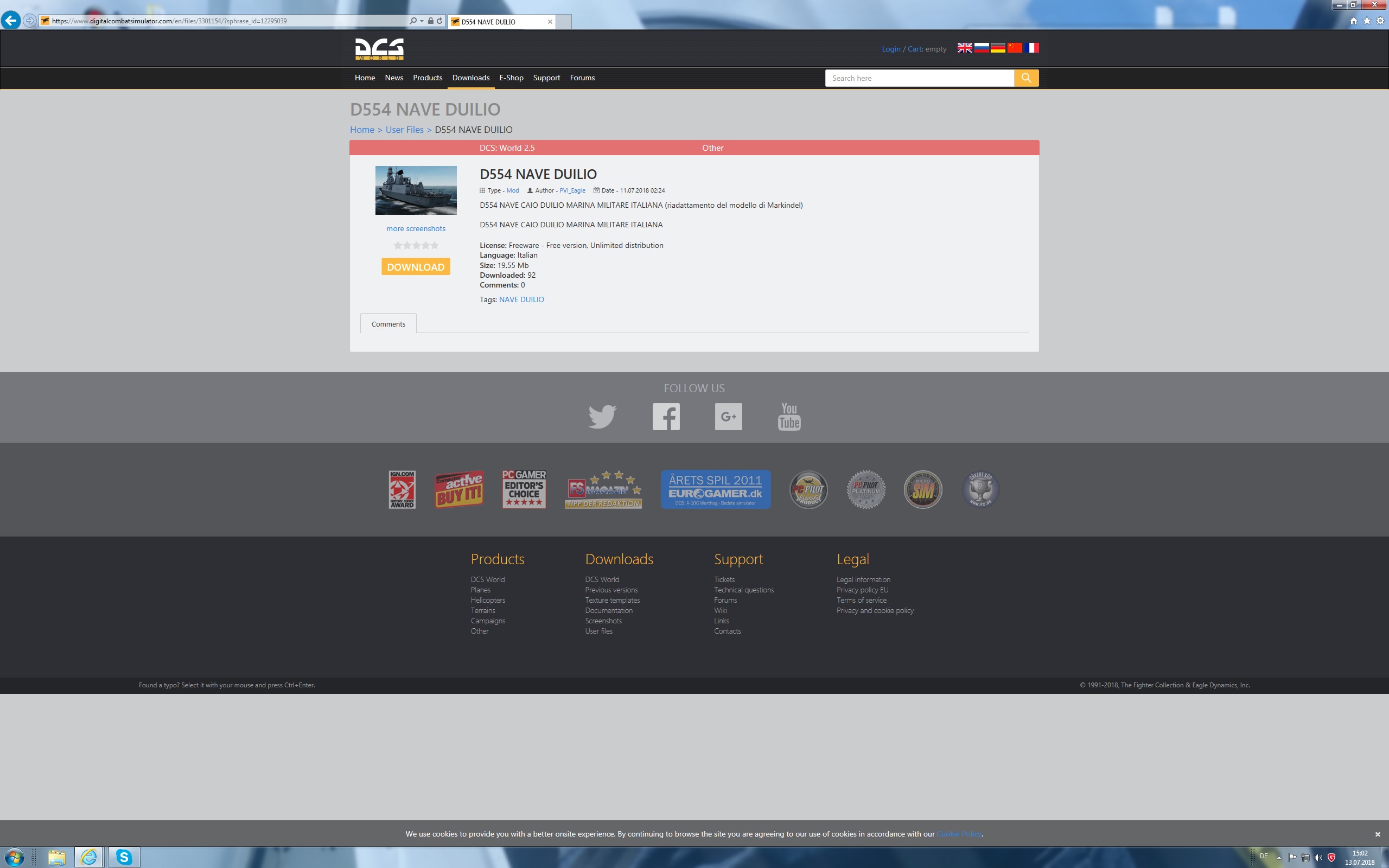The image size is (1389, 868).
Task: Open the News navigation menu item
Action: pos(394,78)
